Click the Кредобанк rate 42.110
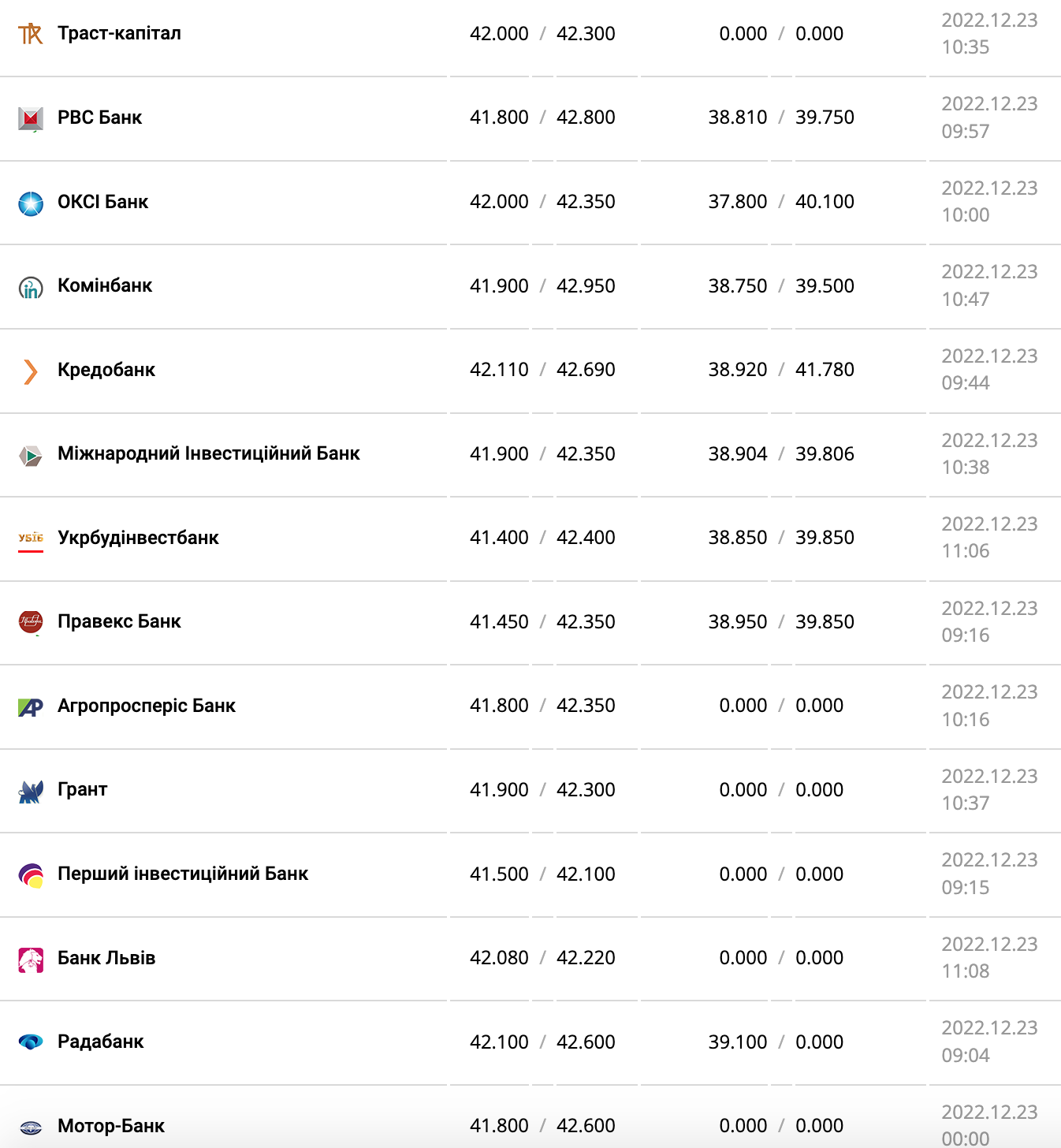Image resolution: width=1061 pixels, height=1148 pixels. [499, 370]
